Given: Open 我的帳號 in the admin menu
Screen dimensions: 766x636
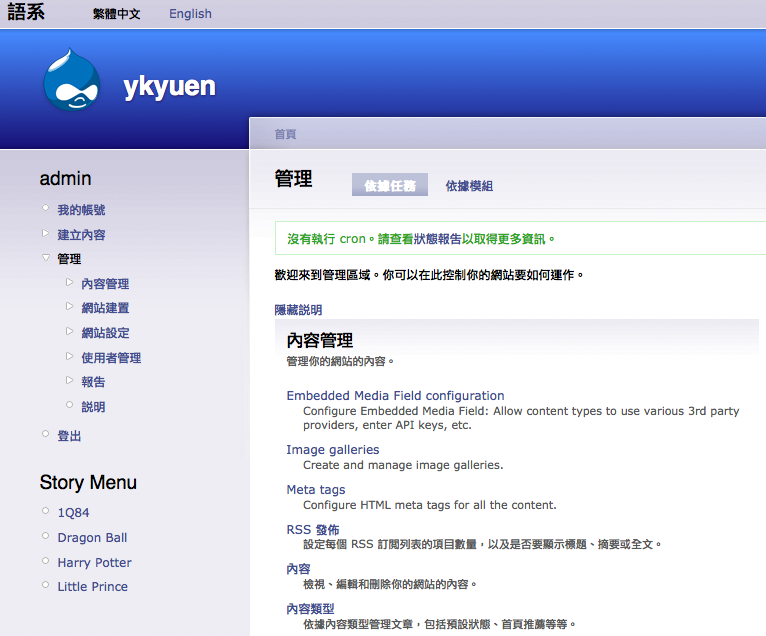Looking at the screenshot, I should tap(81, 210).
